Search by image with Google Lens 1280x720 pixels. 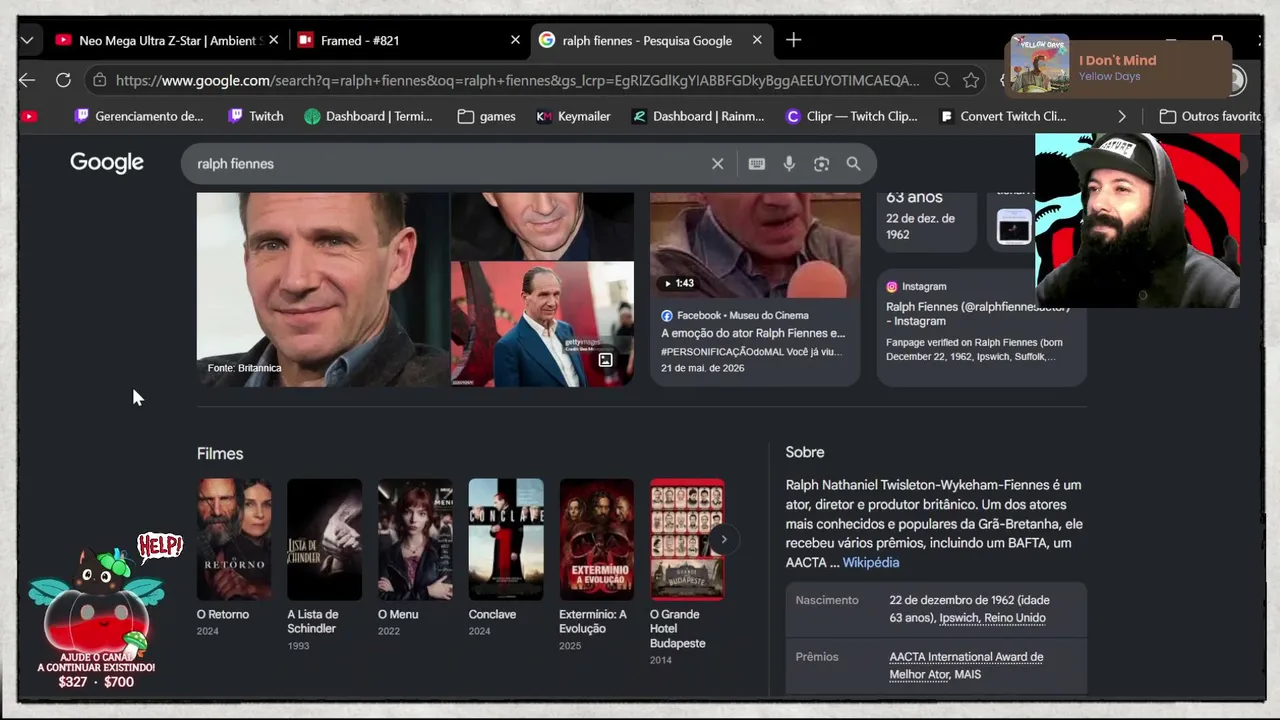[x=821, y=164]
